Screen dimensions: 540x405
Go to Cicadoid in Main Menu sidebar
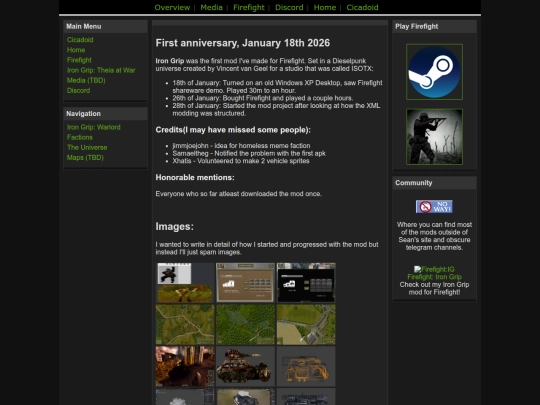80,40
